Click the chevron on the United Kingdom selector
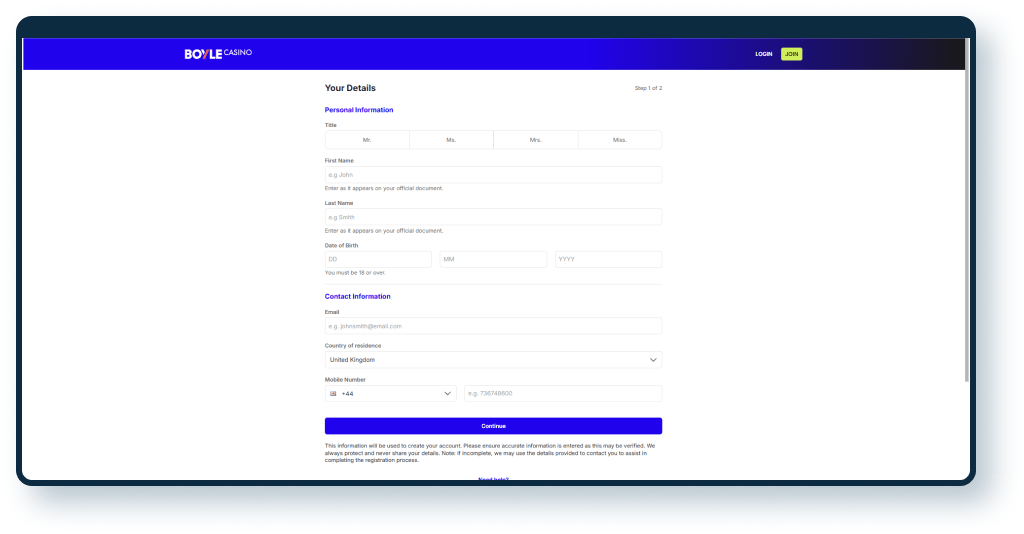Viewport: 1024px width, 534px height. coord(653,360)
